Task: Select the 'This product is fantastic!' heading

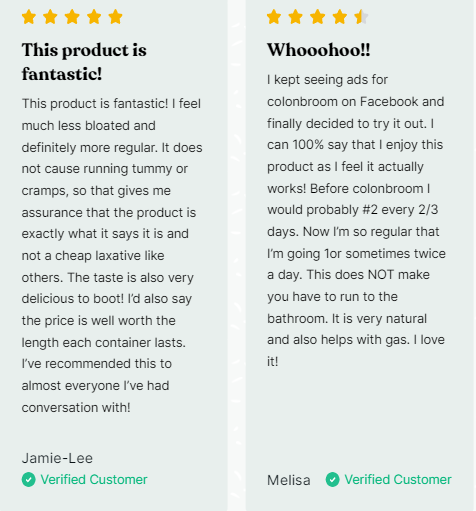Action: tap(84, 62)
